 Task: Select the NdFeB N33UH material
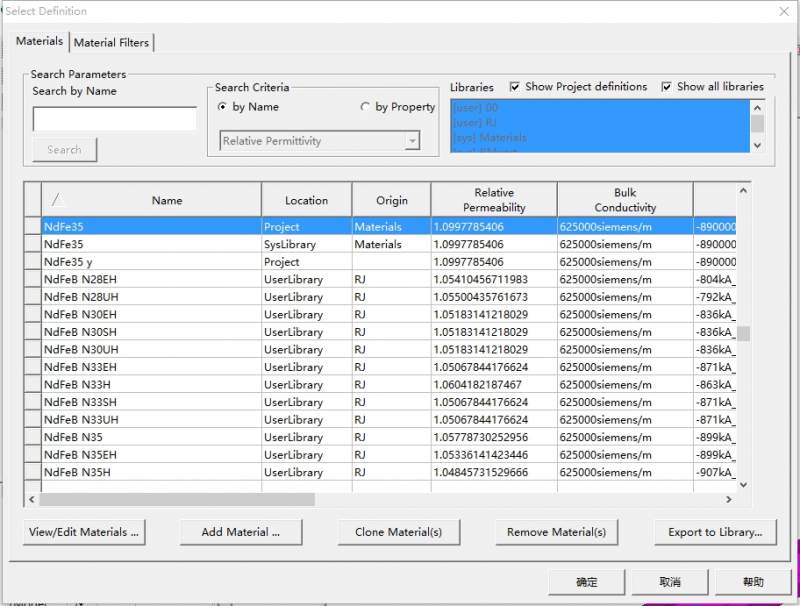[389, 419]
